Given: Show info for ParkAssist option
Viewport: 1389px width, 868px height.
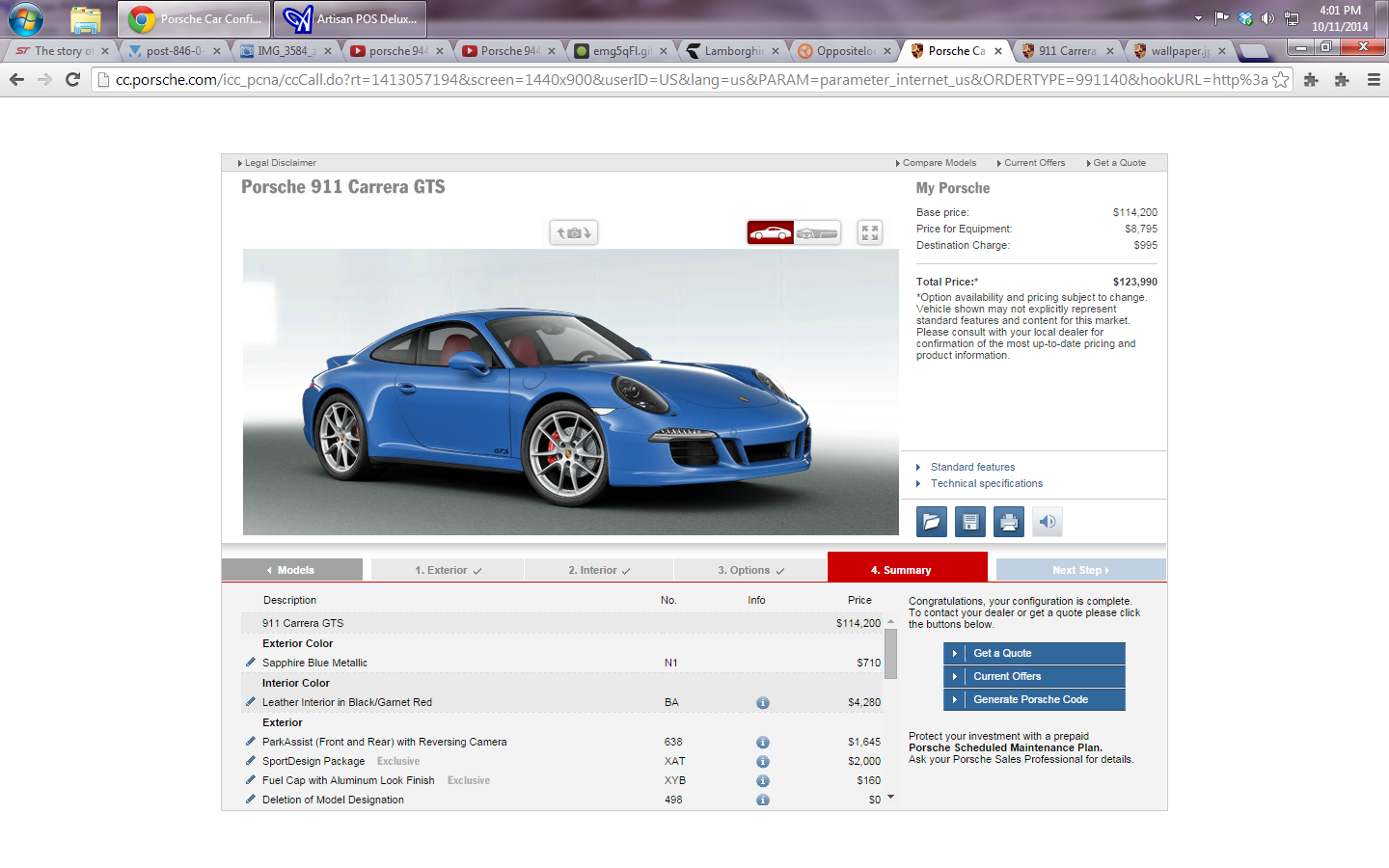Looking at the screenshot, I should (763, 743).
